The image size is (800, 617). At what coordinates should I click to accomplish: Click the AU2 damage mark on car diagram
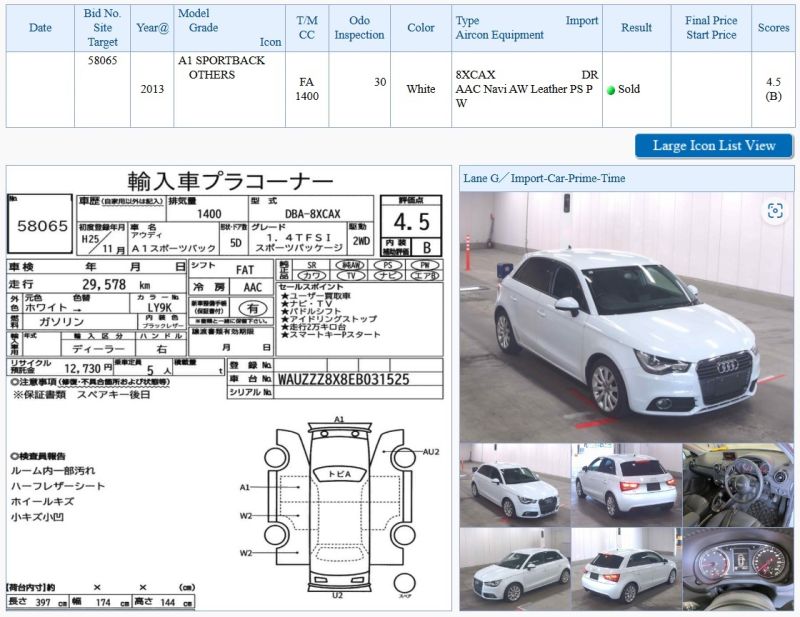click(431, 452)
